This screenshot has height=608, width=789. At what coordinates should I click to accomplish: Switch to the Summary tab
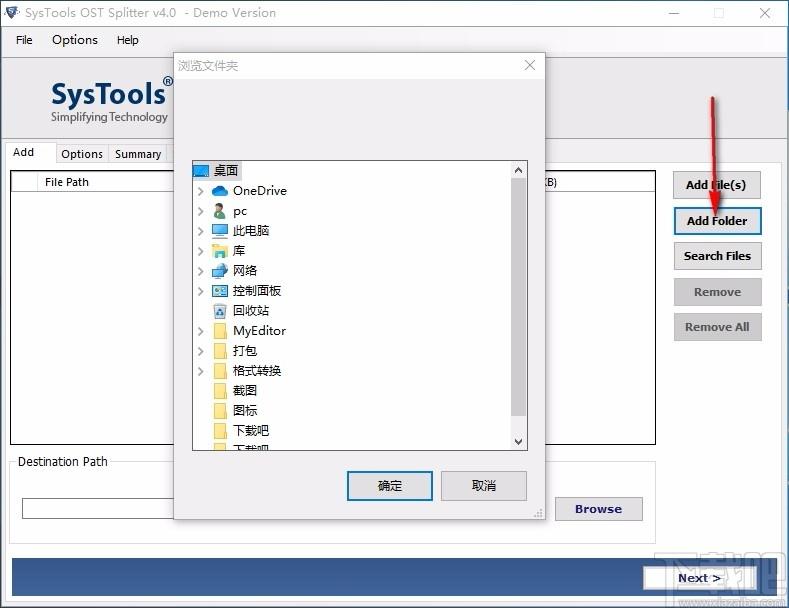138,154
